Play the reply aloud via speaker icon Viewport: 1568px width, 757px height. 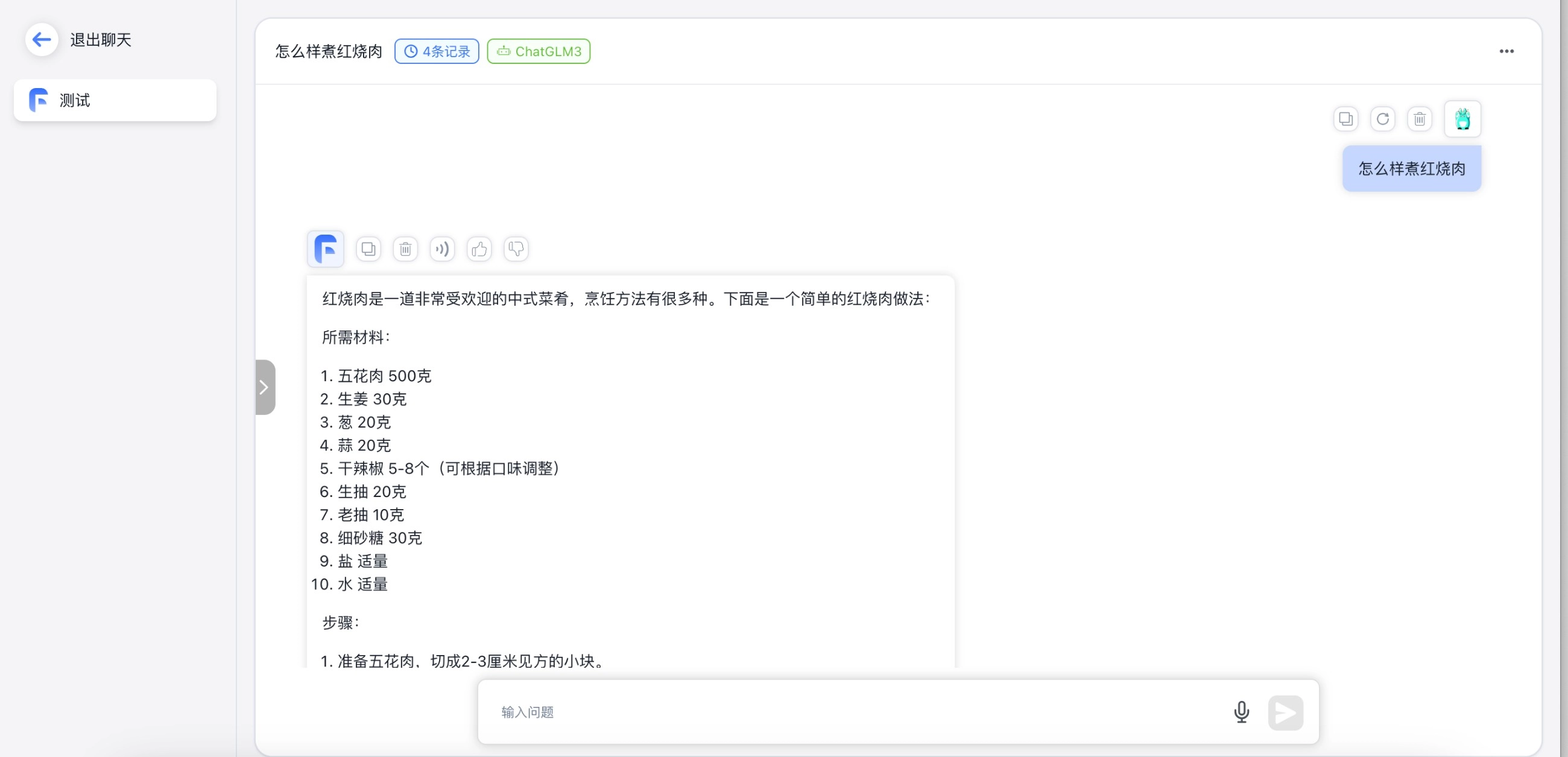(442, 249)
